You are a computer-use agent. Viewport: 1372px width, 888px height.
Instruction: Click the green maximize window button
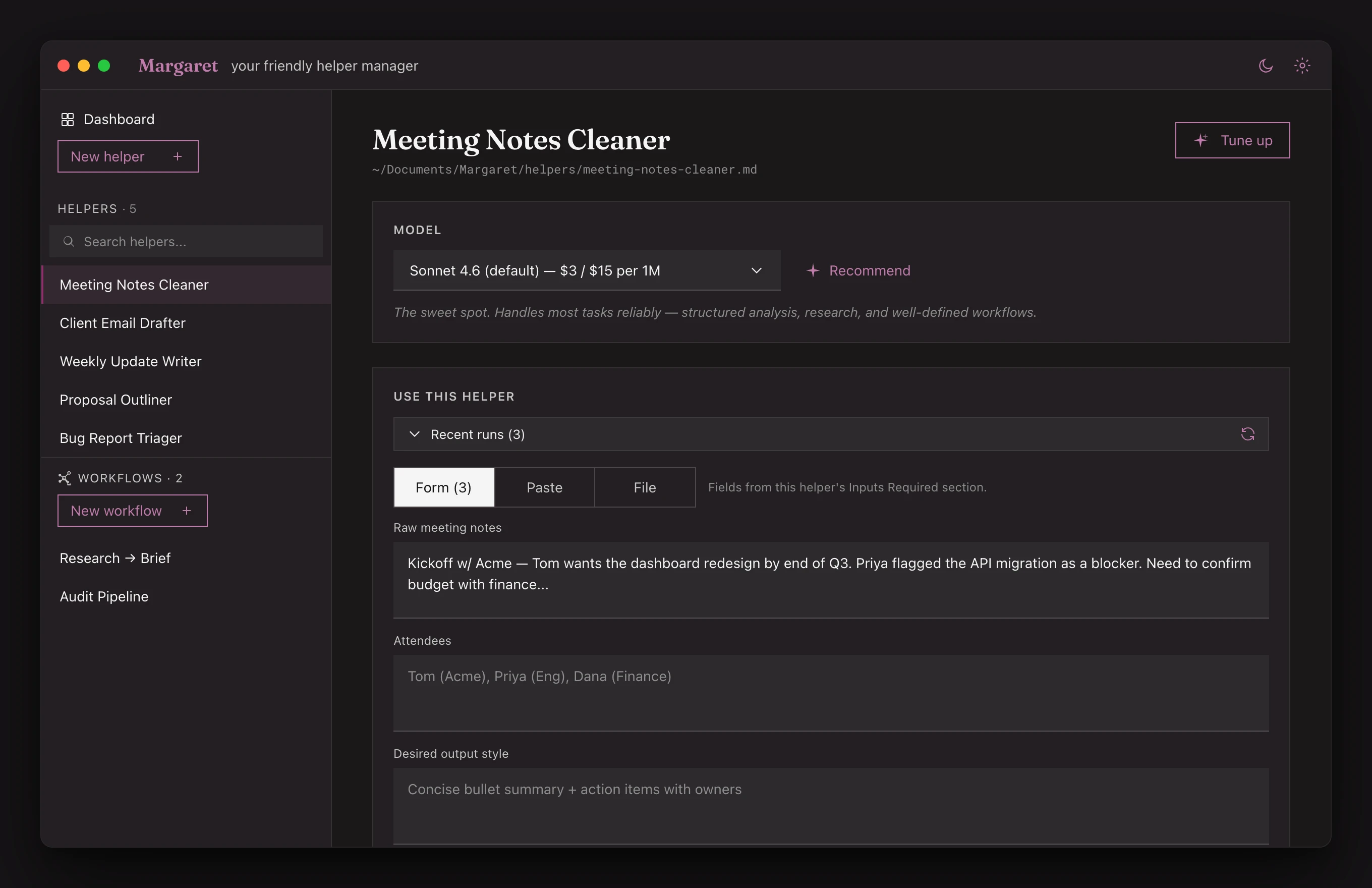(x=104, y=66)
